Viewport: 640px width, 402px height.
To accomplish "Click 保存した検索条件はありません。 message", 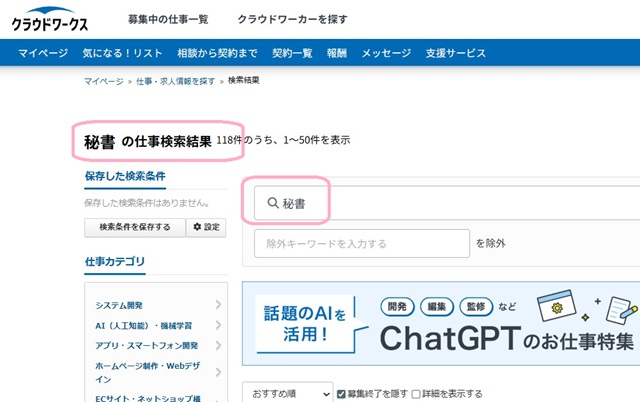I will [147, 203].
